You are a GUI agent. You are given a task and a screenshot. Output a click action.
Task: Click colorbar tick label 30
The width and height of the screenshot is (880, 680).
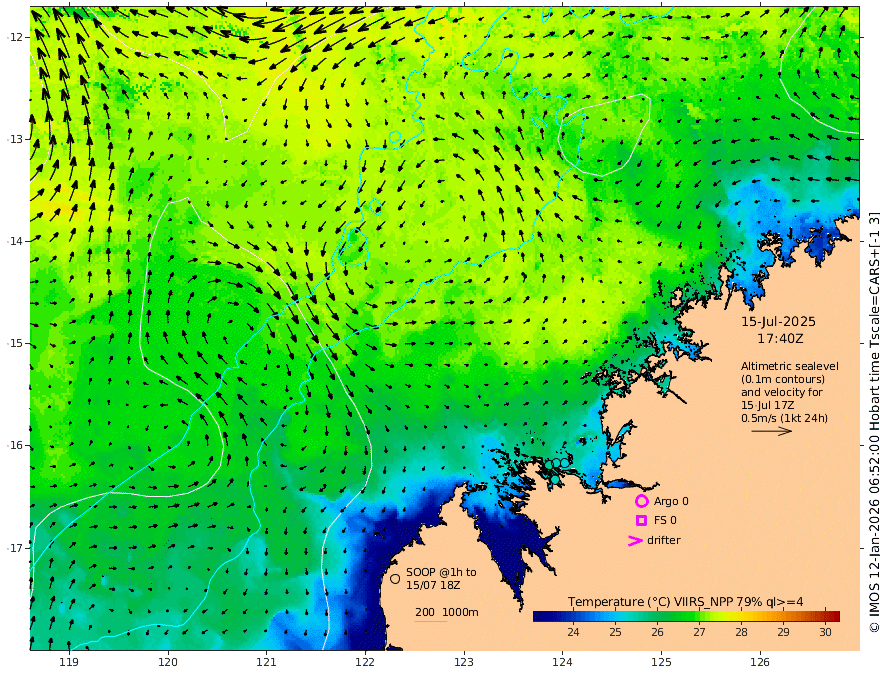pos(825,632)
